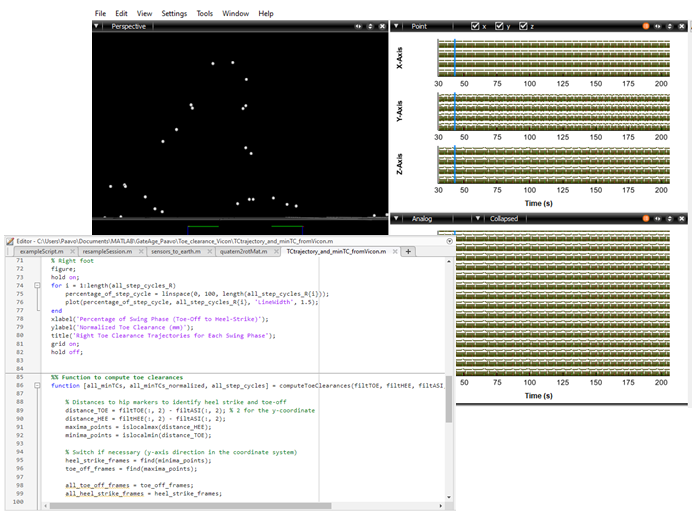Click the Collapsed display mode label
698x516 pixels.
(504, 219)
